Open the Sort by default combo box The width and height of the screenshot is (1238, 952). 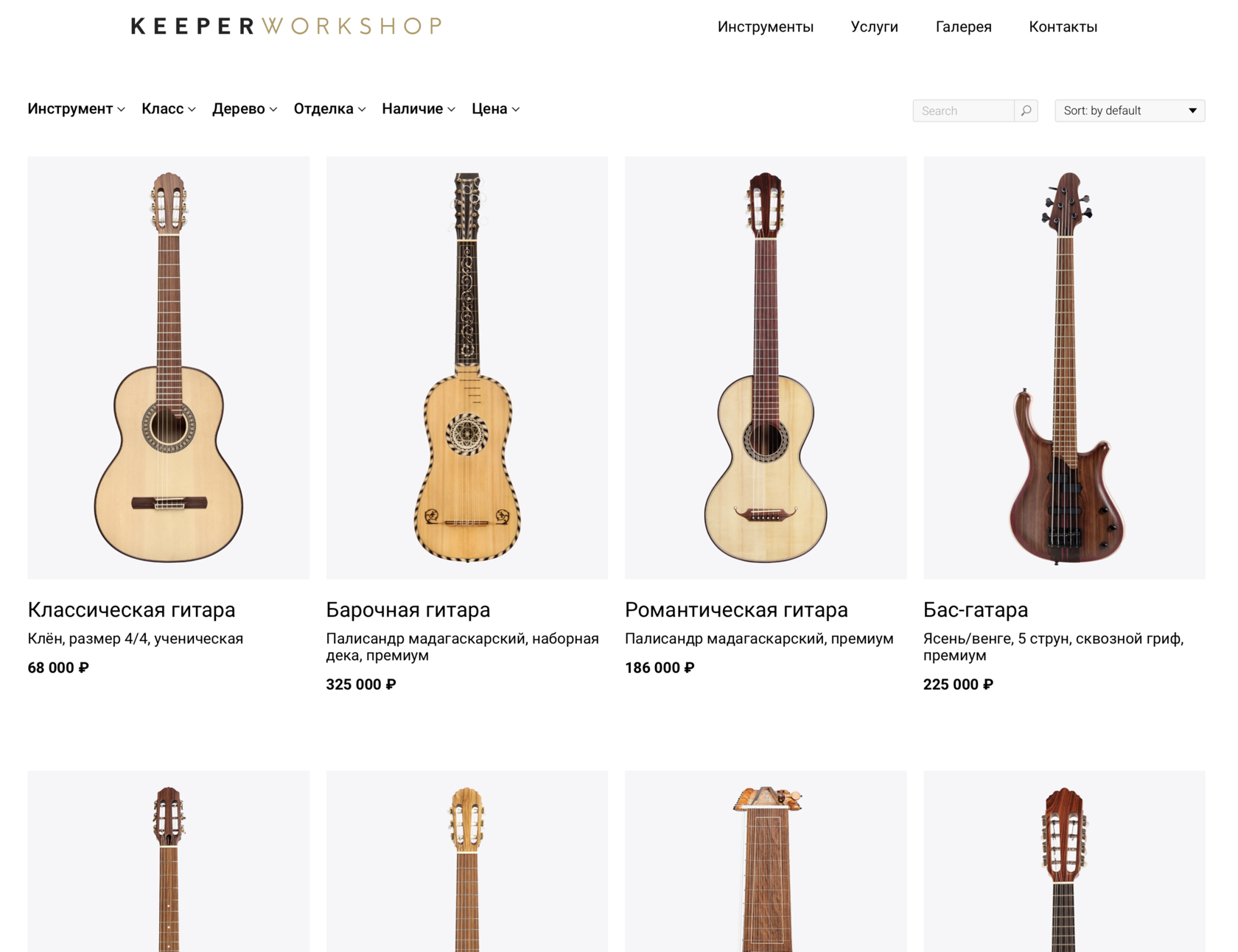tap(1130, 111)
